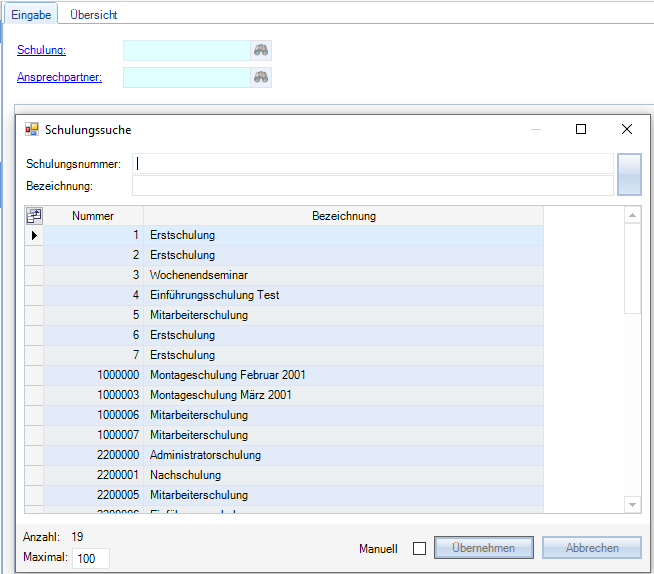
Task: Maximize the Schulungssuche dialog window
Action: (x=581, y=129)
